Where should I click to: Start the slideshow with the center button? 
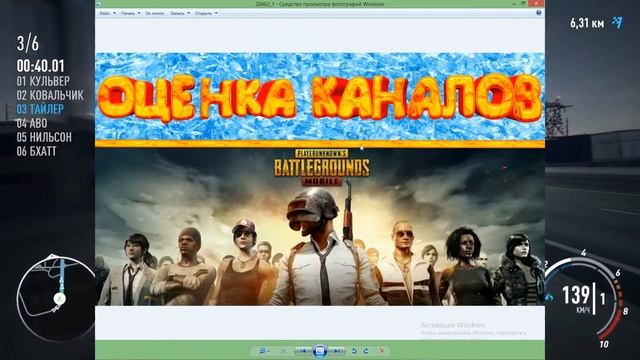[320, 351]
